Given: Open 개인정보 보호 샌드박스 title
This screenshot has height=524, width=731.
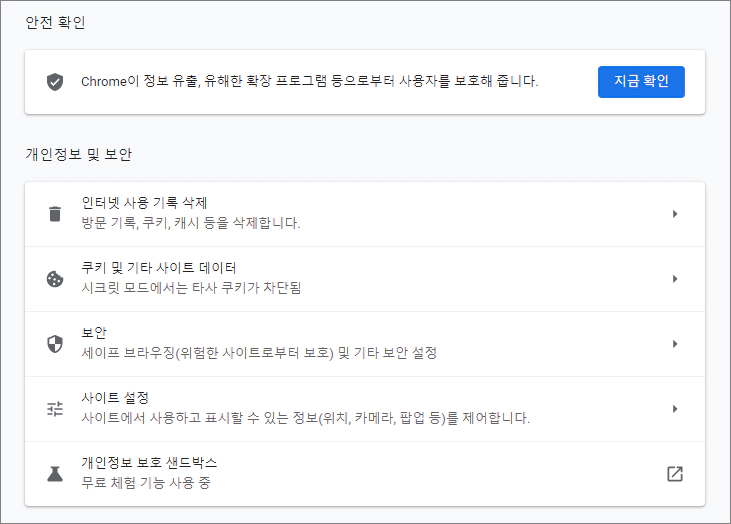Looking at the screenshot, I should [x=149, y=462].
